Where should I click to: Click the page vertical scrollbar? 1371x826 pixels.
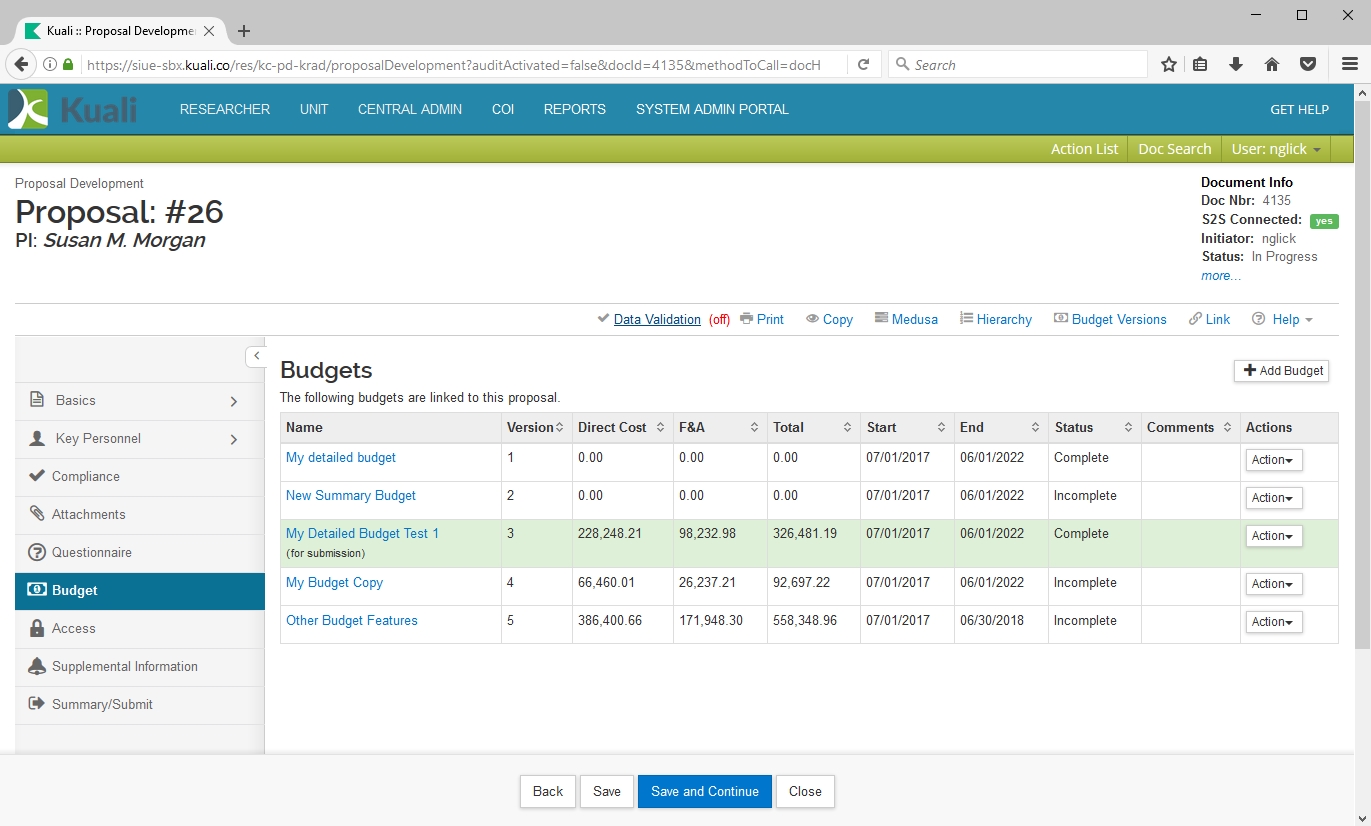(1361, 400)
